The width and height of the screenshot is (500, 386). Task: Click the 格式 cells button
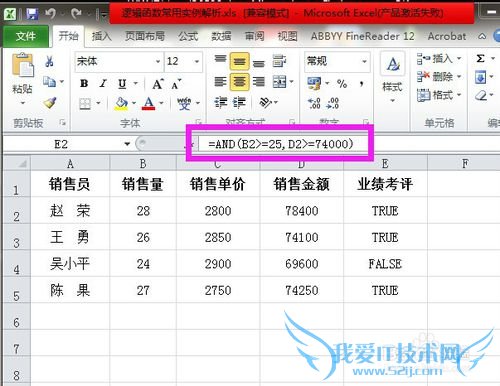point(439,95)
